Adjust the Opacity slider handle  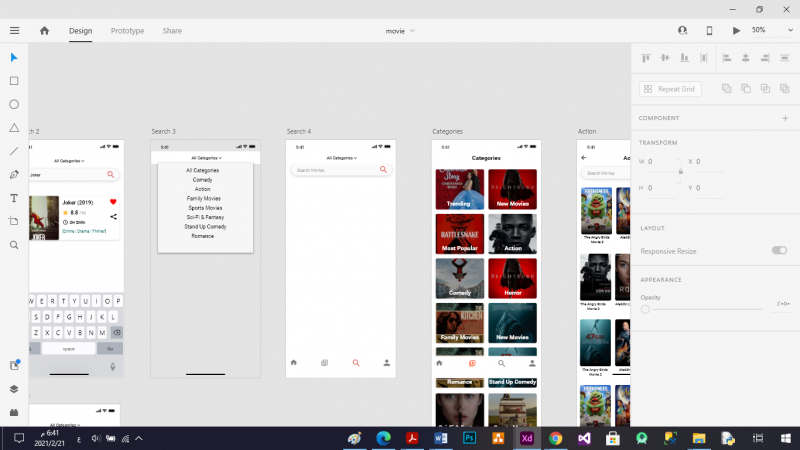(645, 309)
